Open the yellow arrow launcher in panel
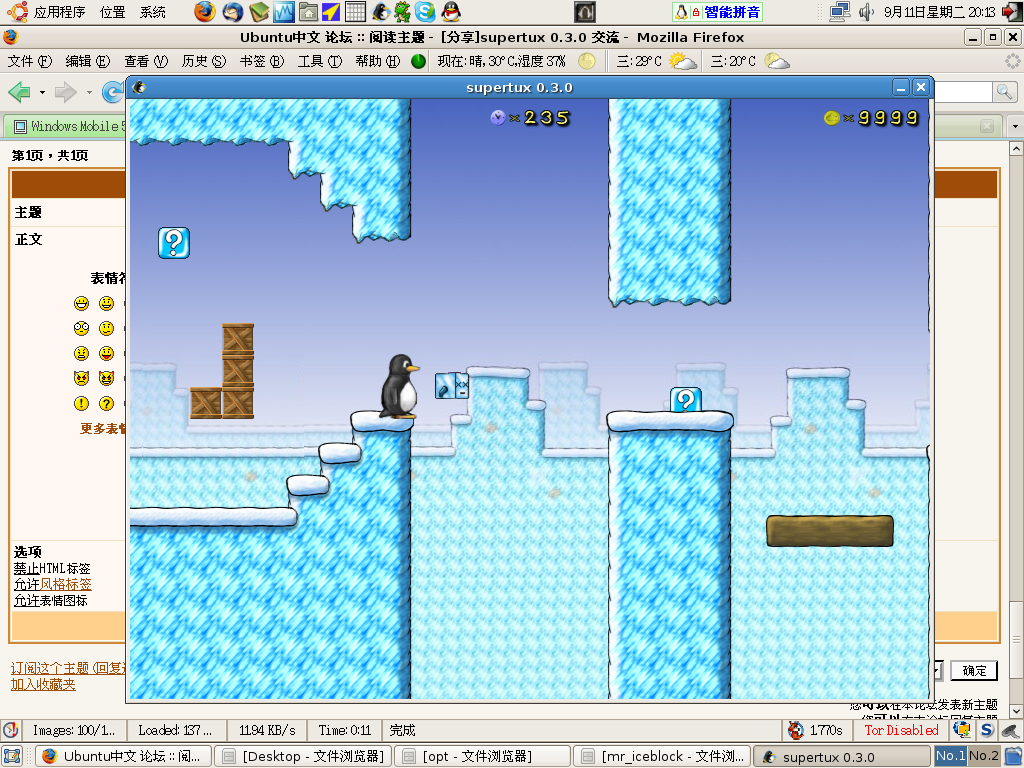 (331, 11)
